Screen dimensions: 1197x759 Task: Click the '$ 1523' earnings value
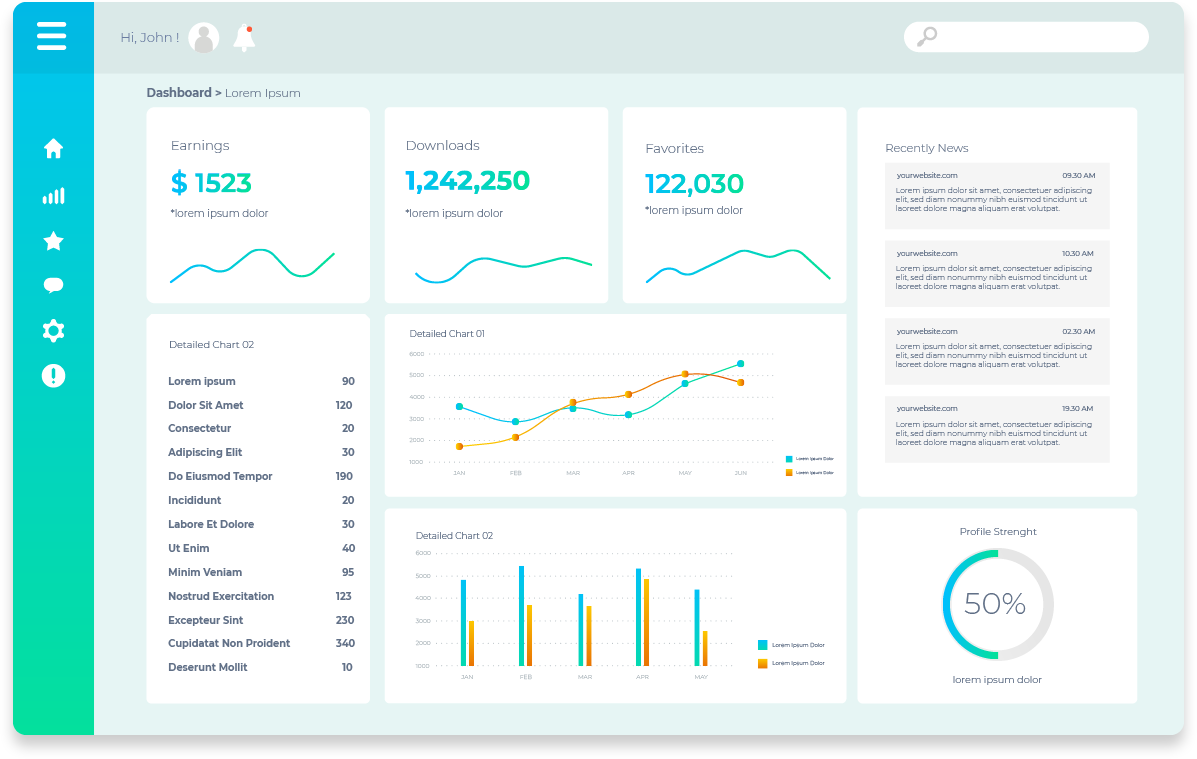211,182
